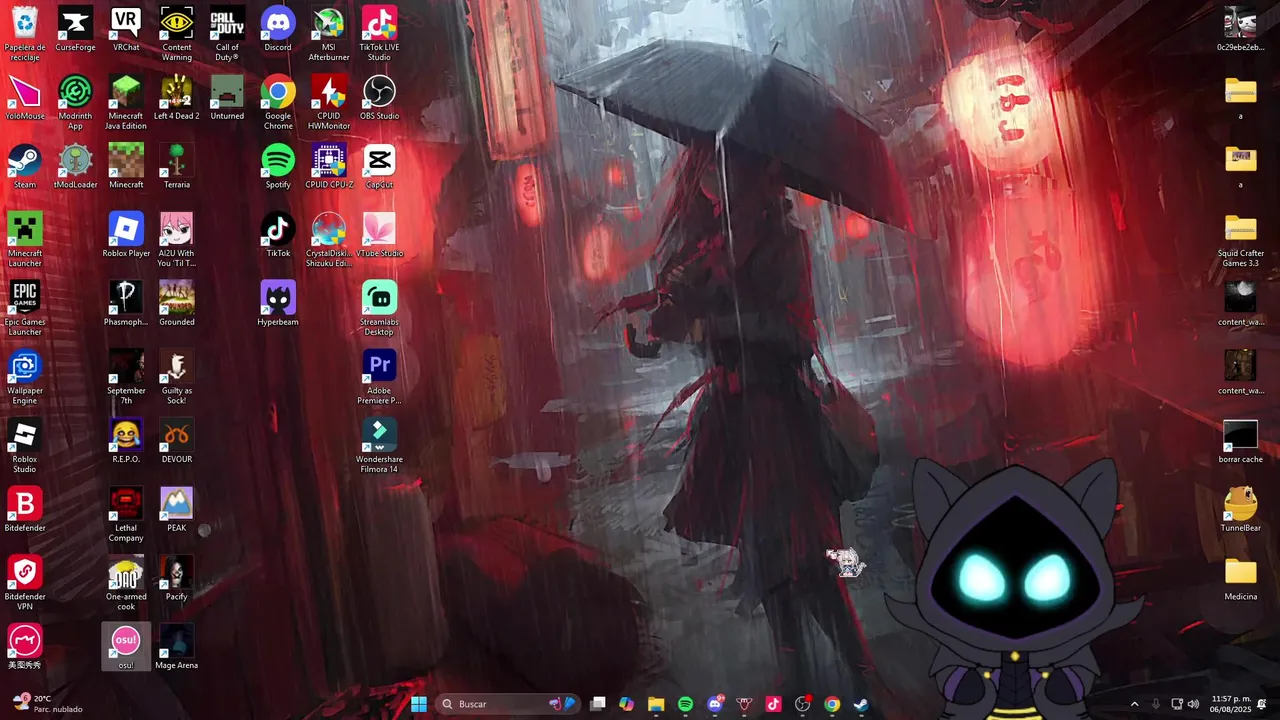Open Google Chrome desktop shortcut
The height and width of the screenshot is (720, 1280).
coord(278,102)
